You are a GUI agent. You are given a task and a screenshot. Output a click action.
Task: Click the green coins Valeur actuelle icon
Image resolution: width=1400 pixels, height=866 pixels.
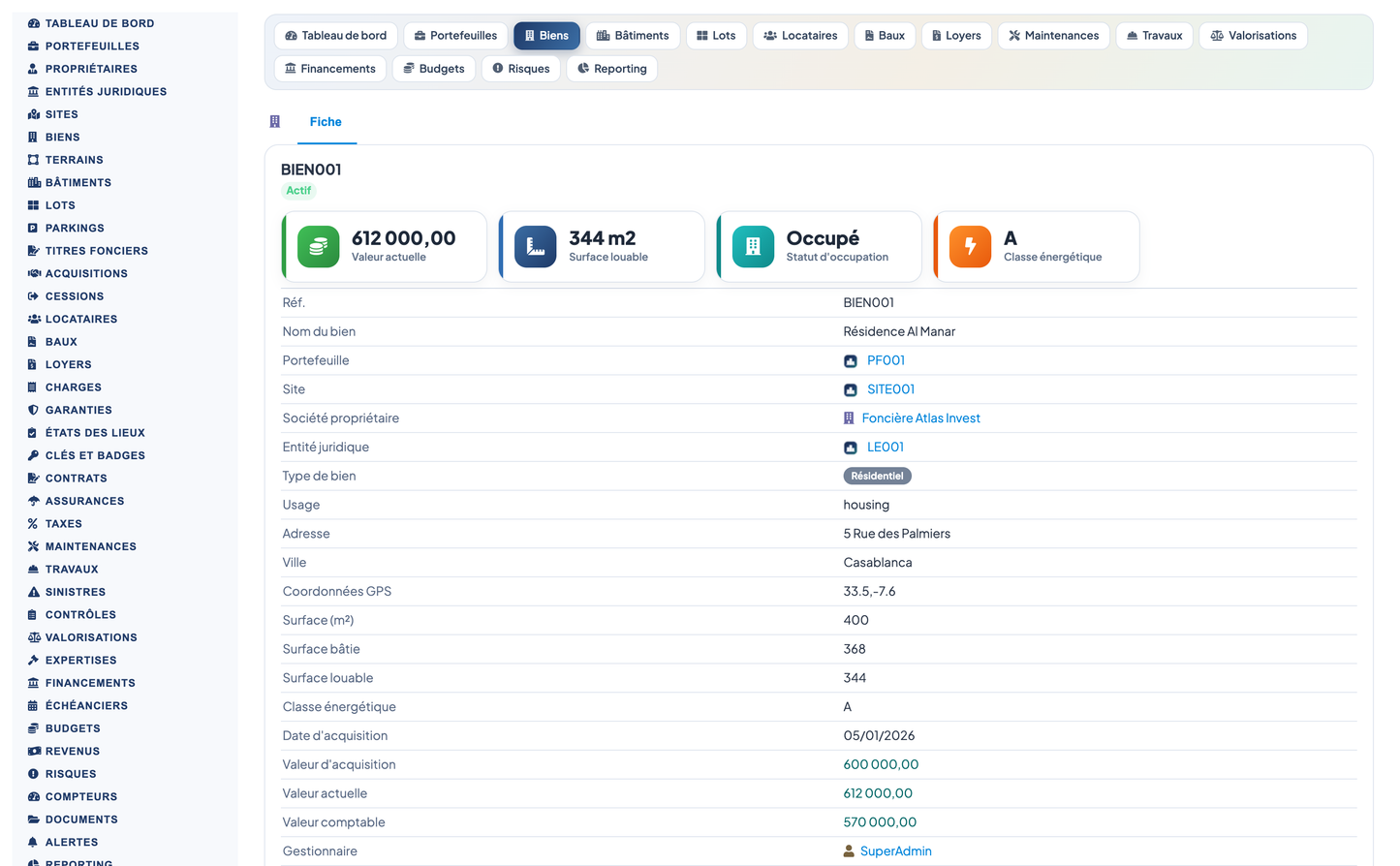click(318, 246)
